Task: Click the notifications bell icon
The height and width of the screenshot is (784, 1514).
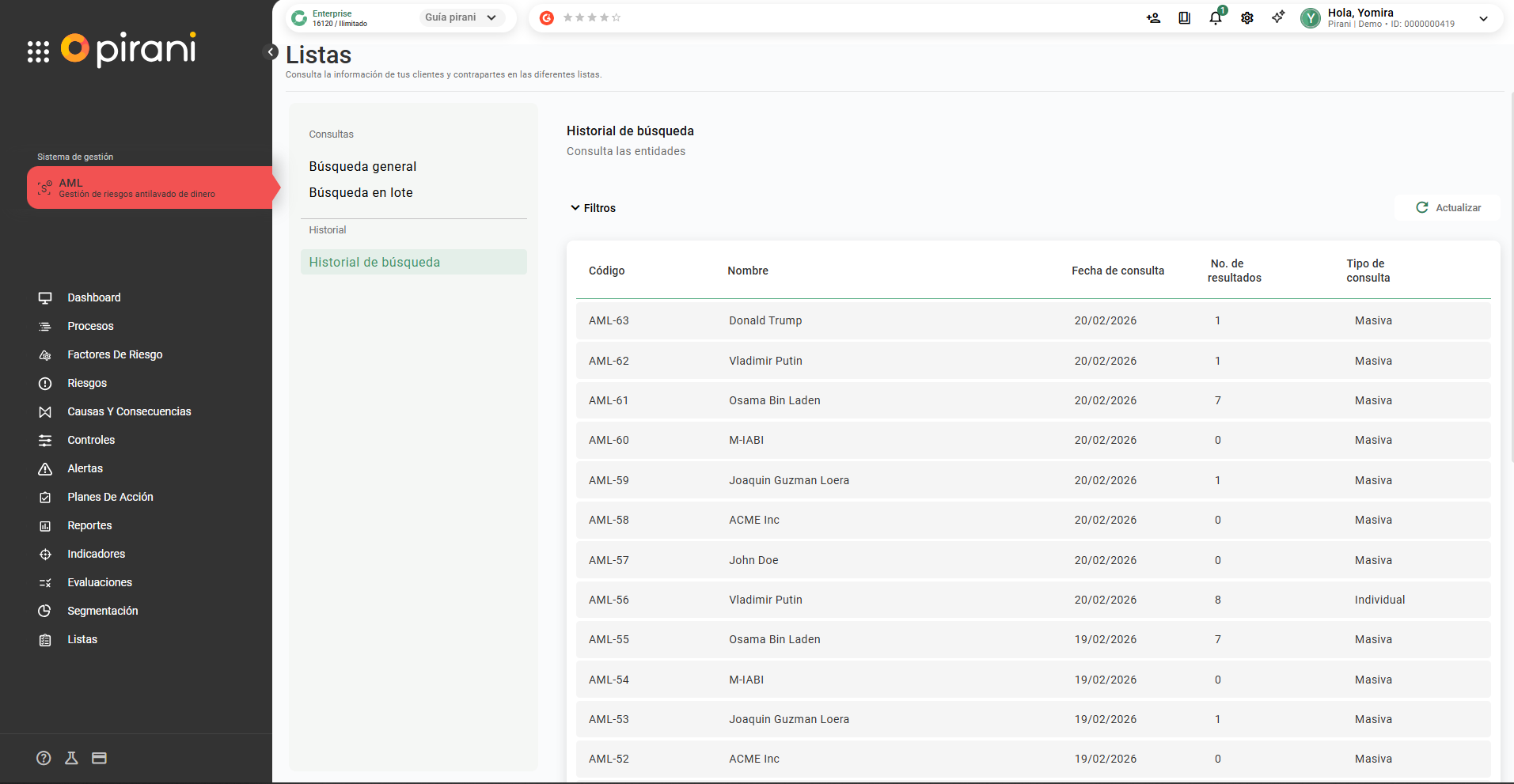Action: (1215, 18)
